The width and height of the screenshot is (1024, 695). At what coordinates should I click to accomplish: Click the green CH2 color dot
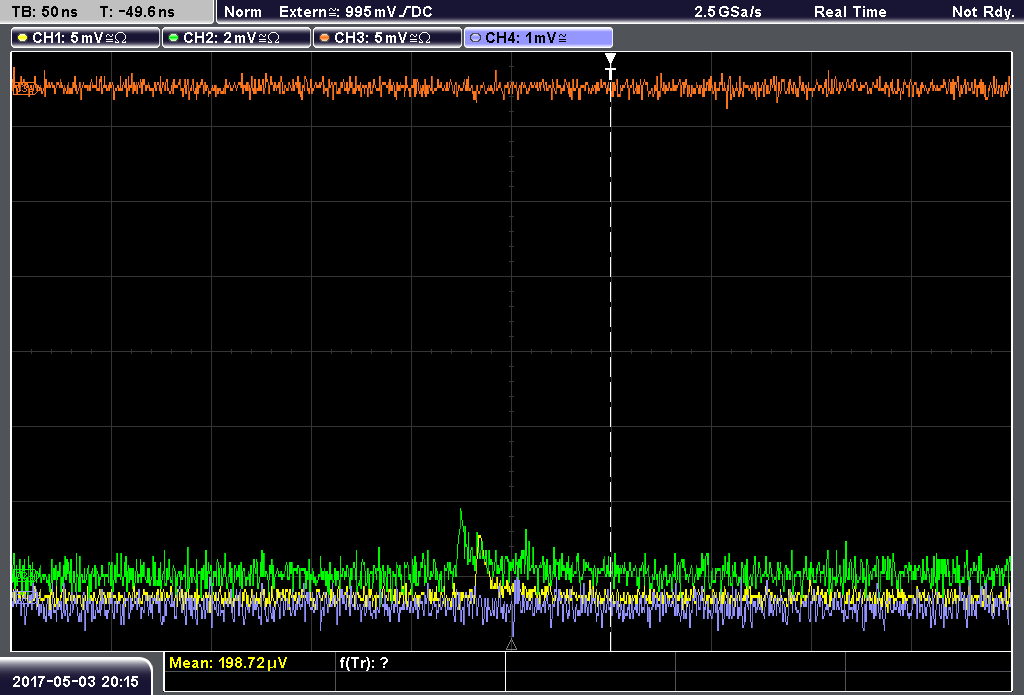174,38
